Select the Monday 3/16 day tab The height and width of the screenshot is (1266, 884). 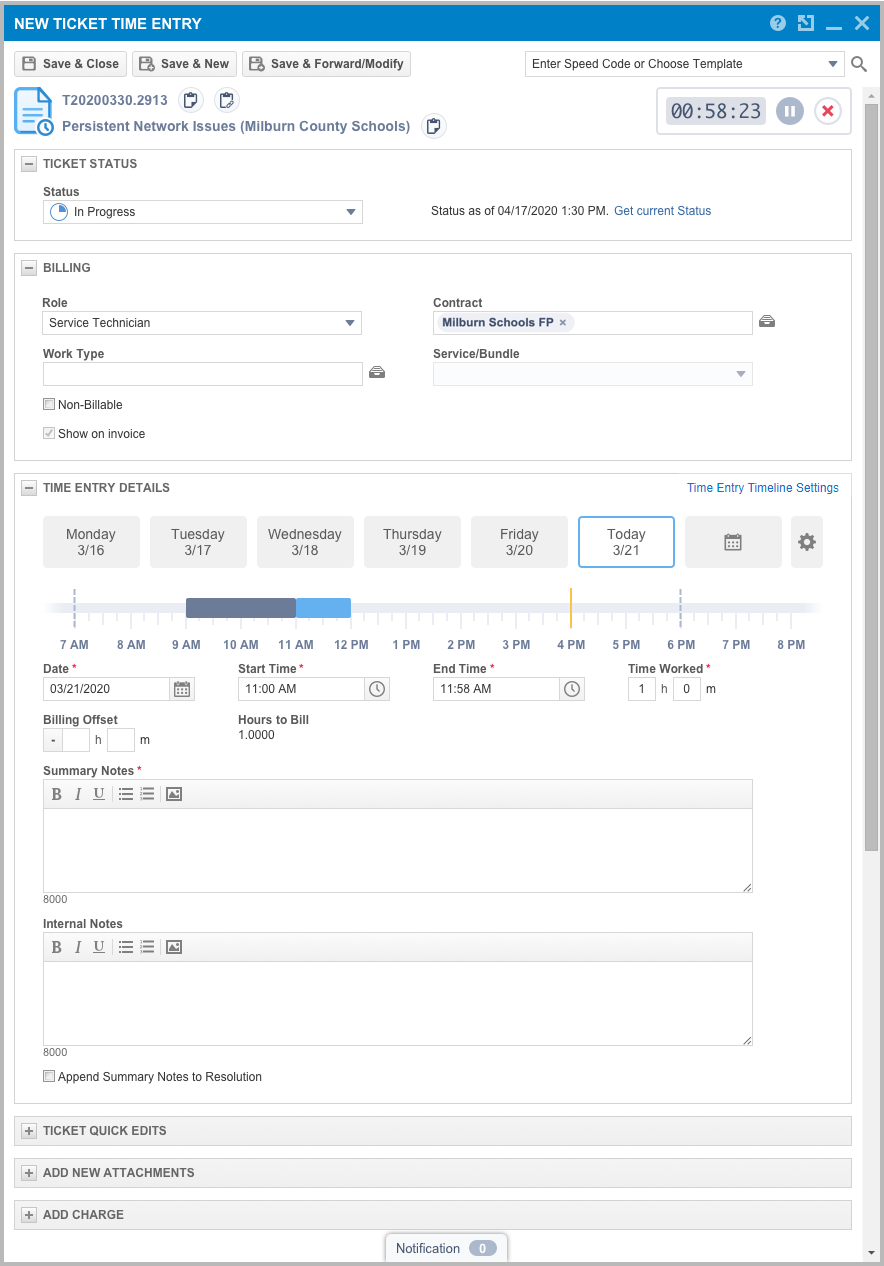coord(91,542)
